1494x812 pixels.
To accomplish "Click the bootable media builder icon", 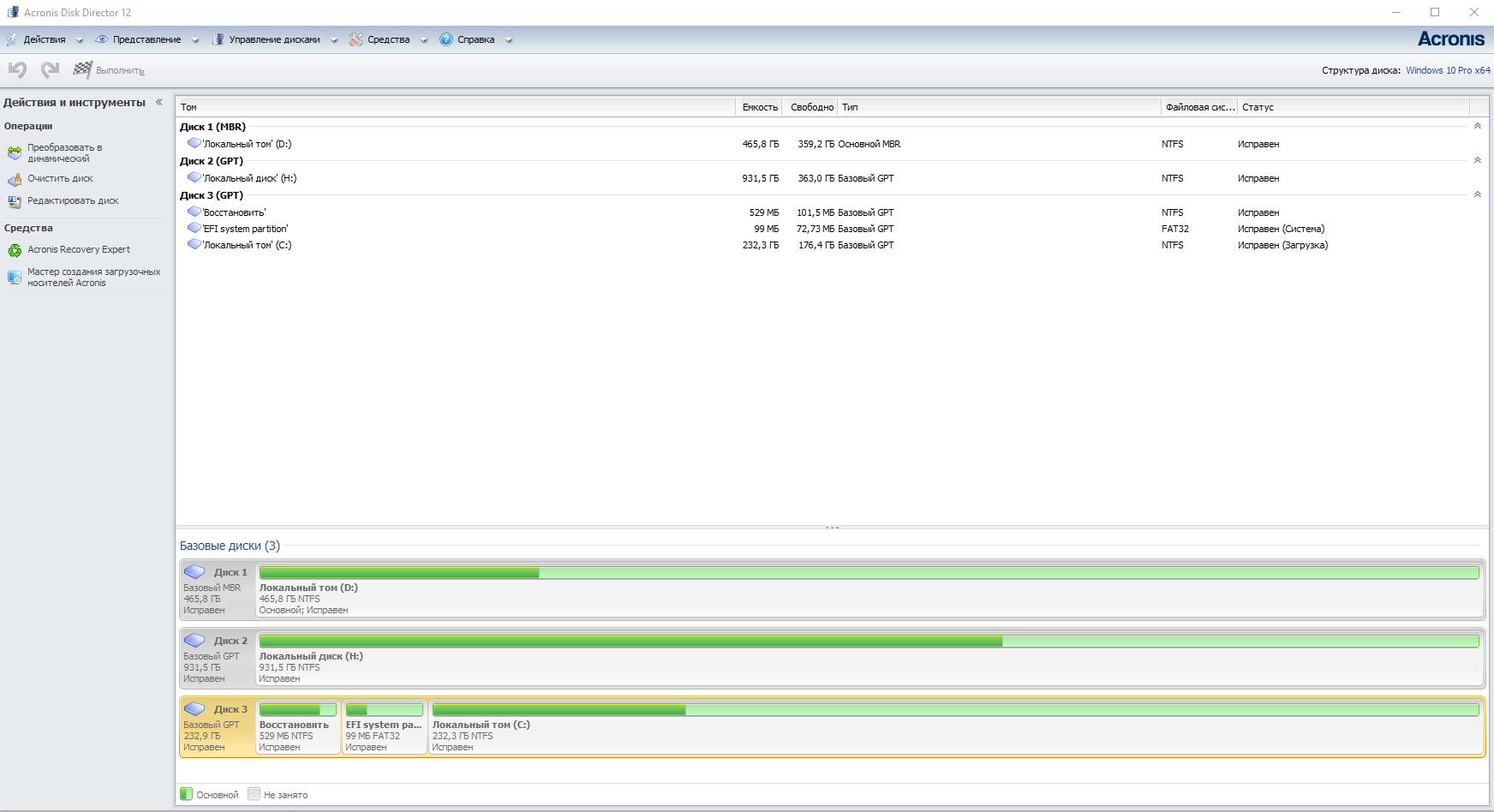I will [15, 278].
